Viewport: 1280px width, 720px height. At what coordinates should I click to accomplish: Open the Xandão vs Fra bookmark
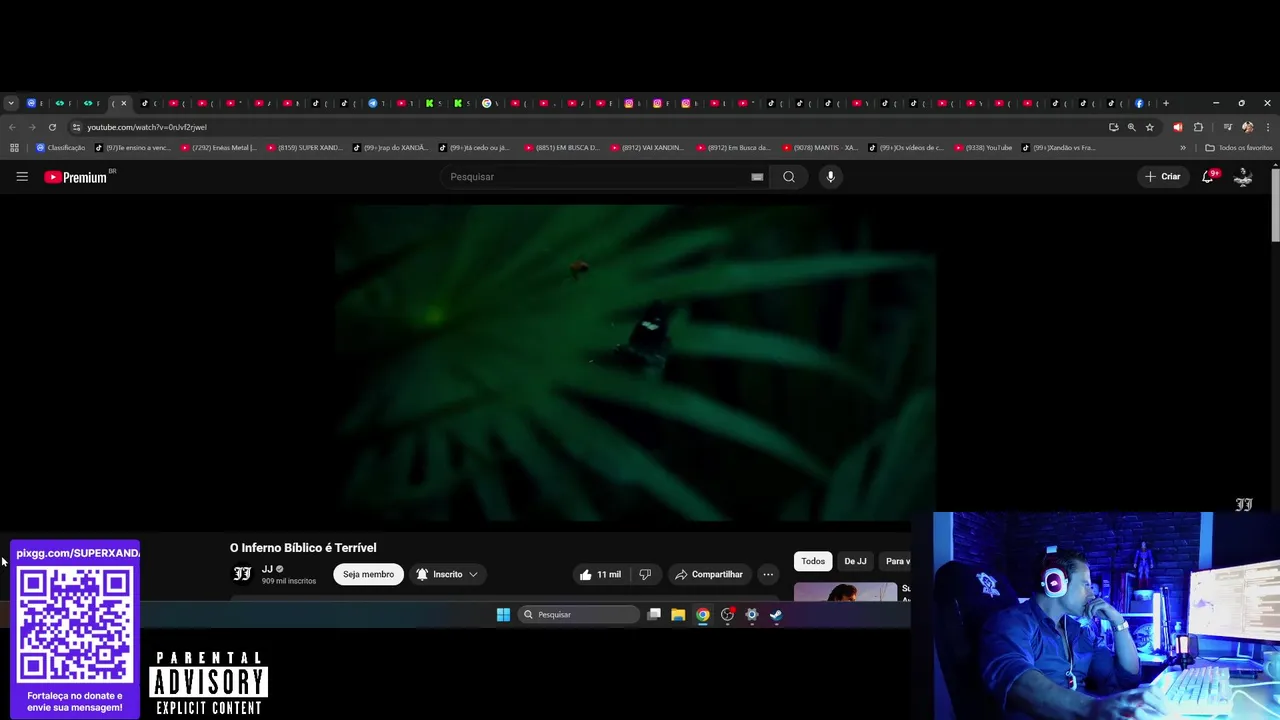1059,148
